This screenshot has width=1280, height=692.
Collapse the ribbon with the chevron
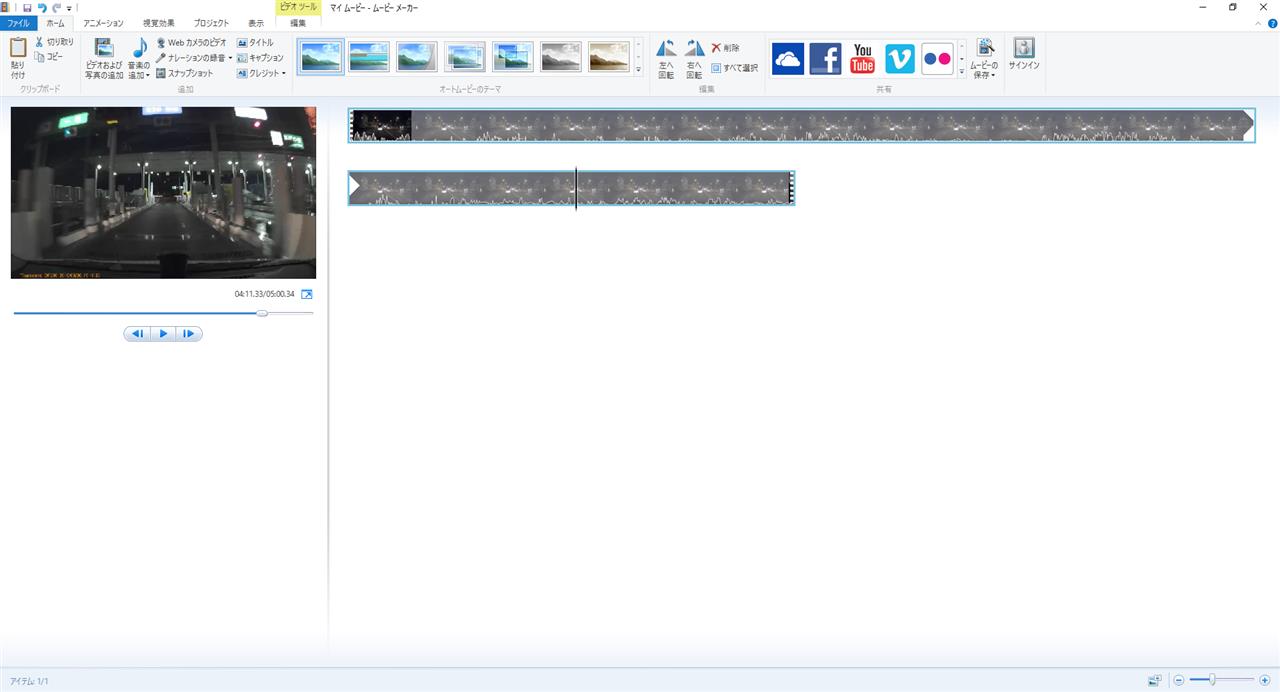(x=1258, y=22)
